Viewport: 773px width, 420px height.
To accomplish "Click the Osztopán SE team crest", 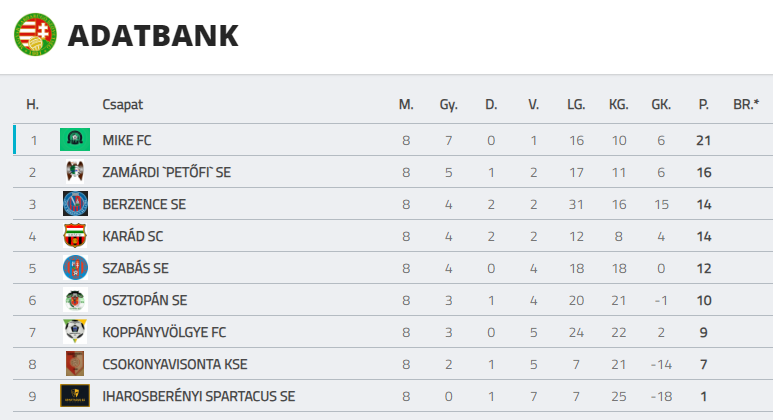I will tap(75, 300).
